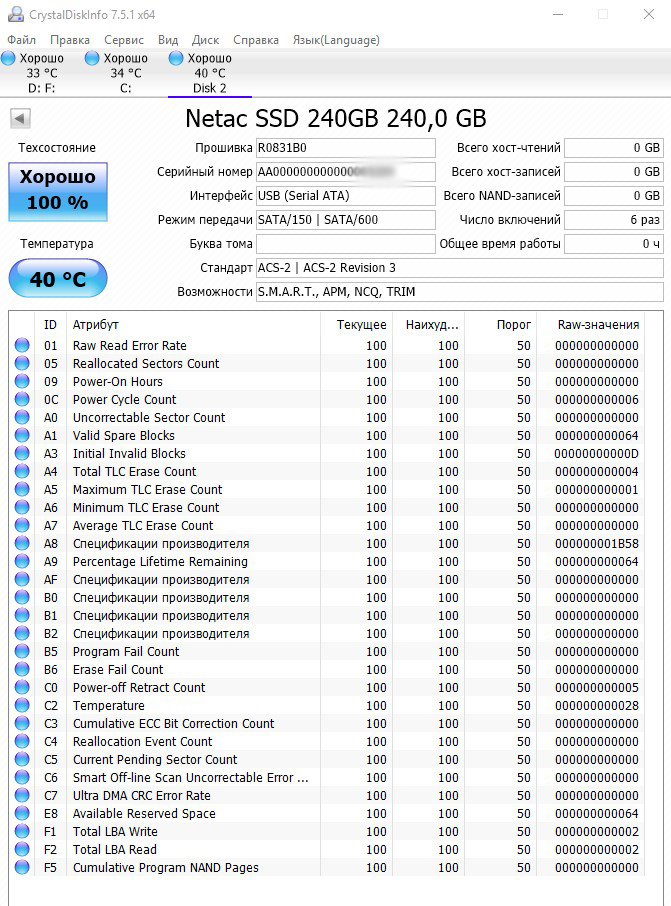This screenshot has width=671, height=906.
Task: Click status icon for Reallocated Sectors Count
Action: (22, 363)
